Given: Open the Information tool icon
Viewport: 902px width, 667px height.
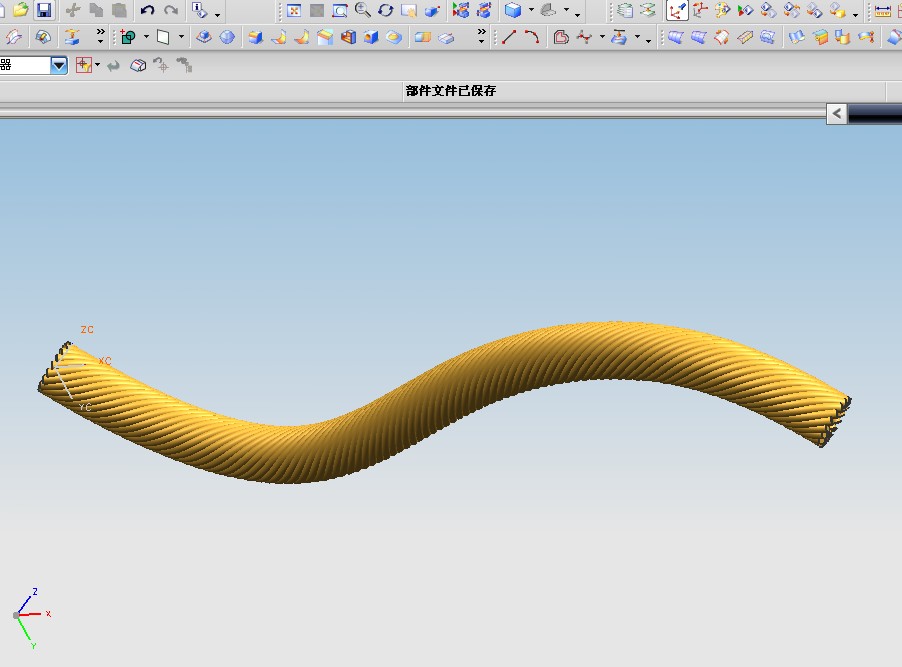Looking at the screenshot, I should (200, 10).
